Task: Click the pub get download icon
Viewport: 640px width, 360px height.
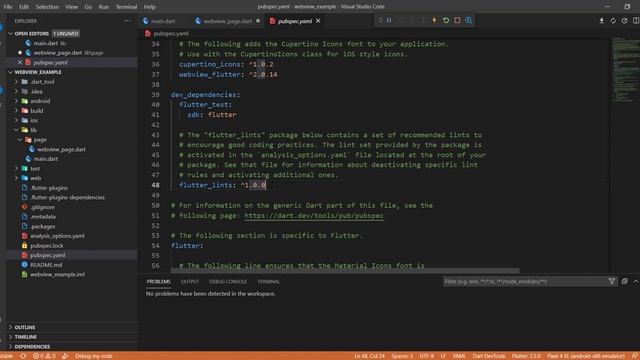Action: coord(602,20)
